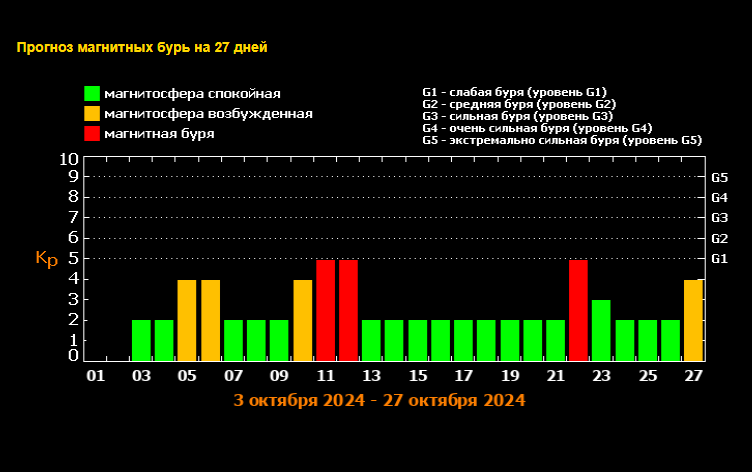This screenshot has height=472, width=752.
Task: Click the '01' date label on x-axis
Action: click(x=95, y=376)
